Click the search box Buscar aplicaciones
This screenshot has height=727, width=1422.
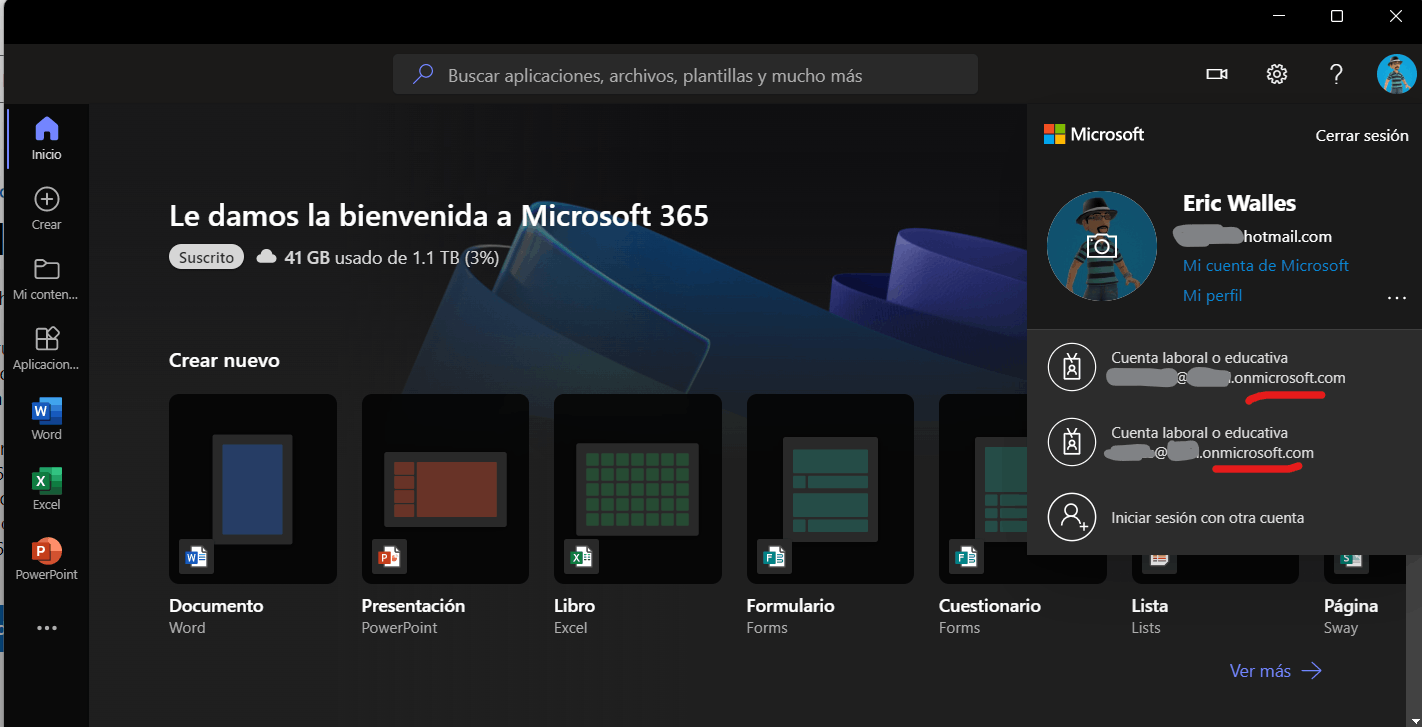pyautogui.click(x=685, y=74)
